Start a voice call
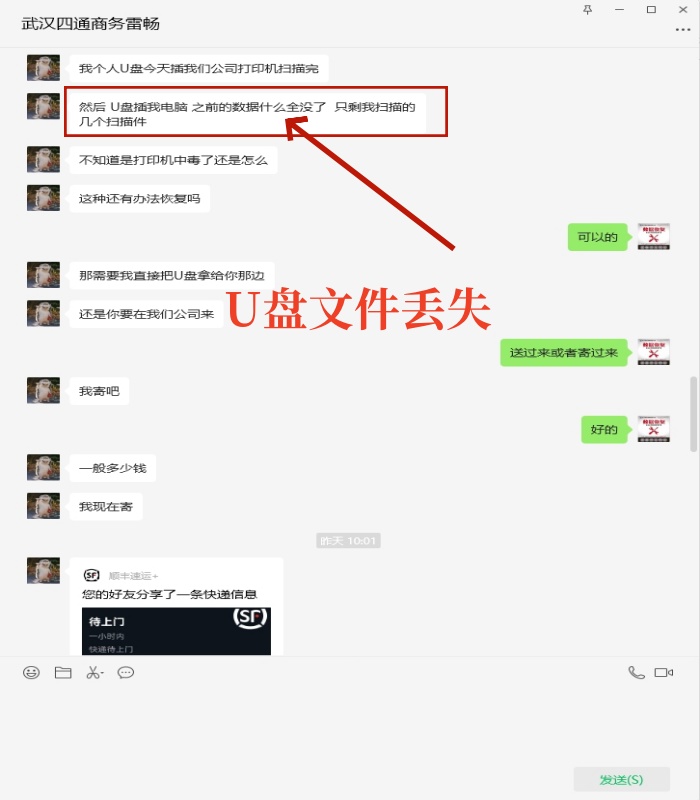This screenshot has width=700, height=800. [636, 672]
